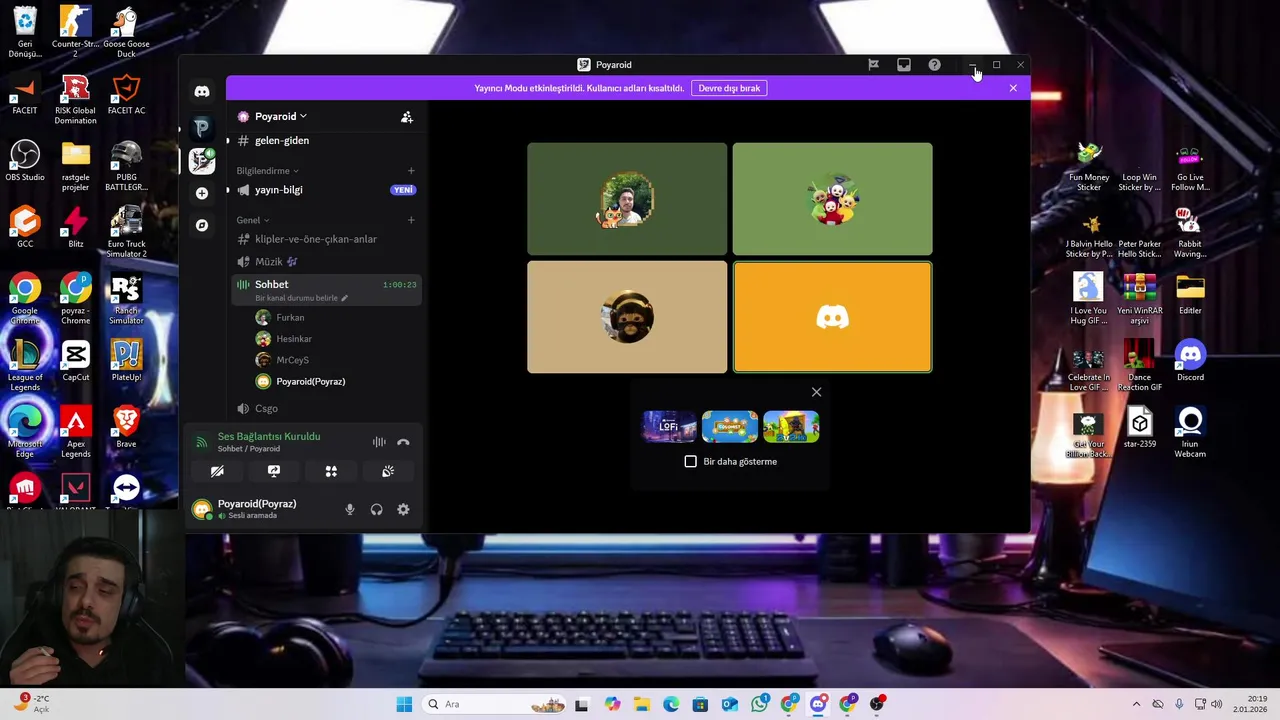Image resolution: width=1280 pixels, height=720 pixels.
Task: Focus the monkey avatar video tile
Action: [x=627, y=317]
